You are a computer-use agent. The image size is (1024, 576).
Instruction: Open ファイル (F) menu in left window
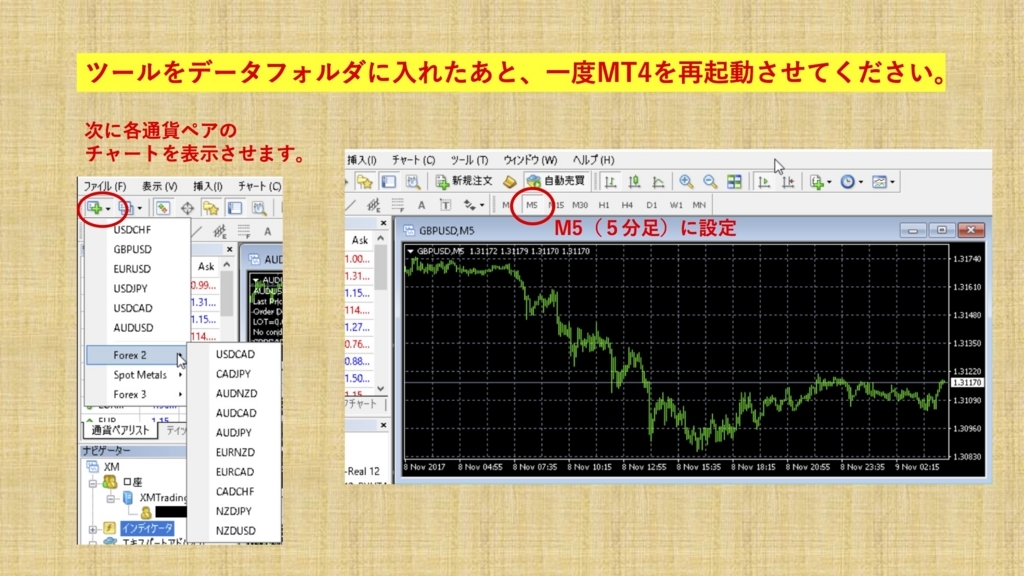(x=104, y=187)
